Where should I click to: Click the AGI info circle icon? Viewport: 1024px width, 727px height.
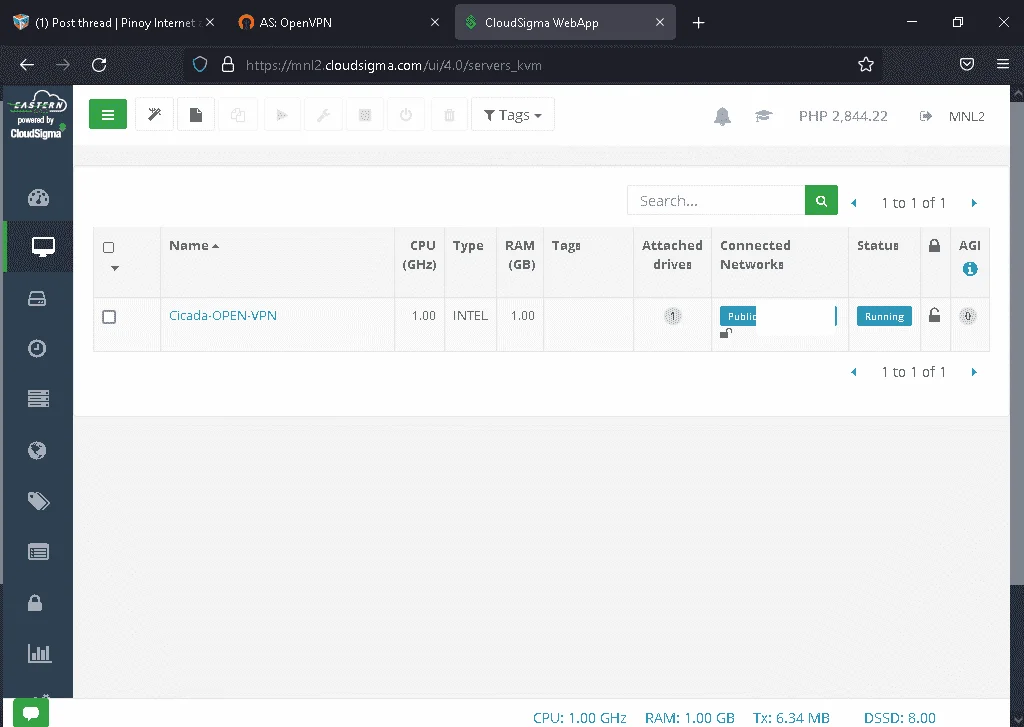[x=970, y=268]
